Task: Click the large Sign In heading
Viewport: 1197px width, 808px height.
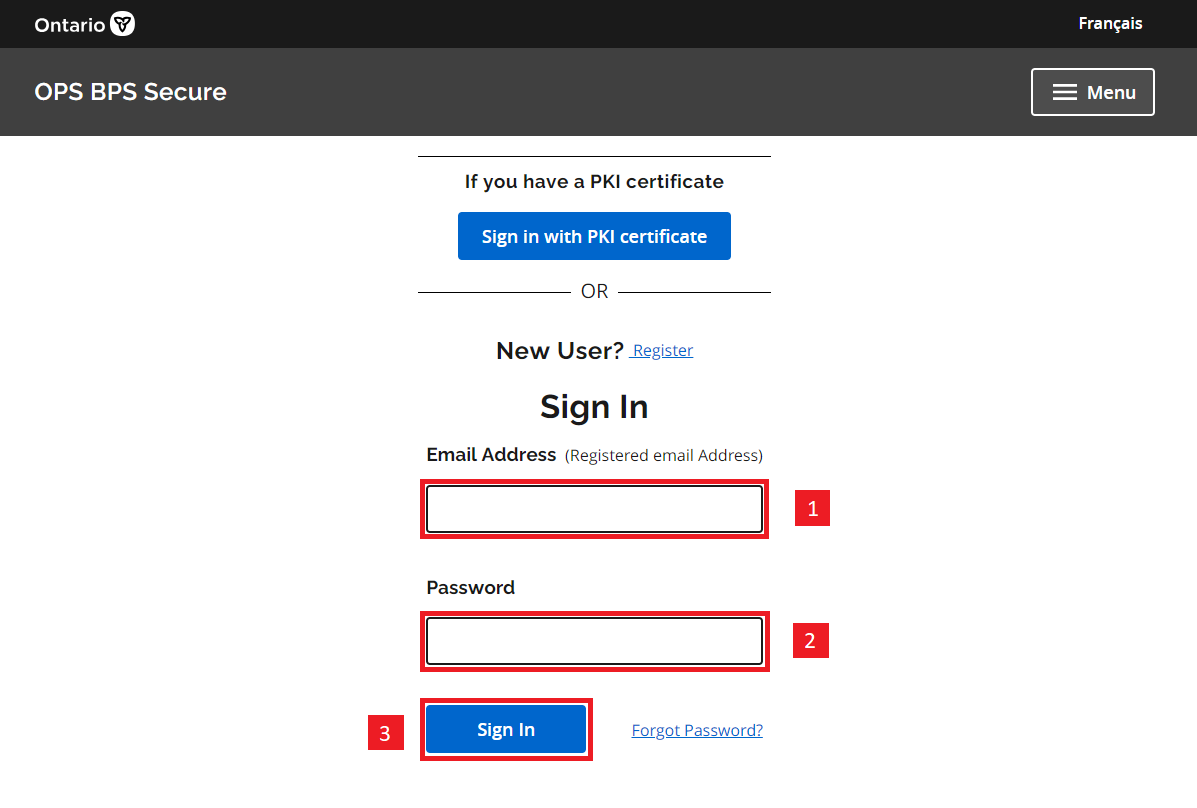Action: [594, 407]
